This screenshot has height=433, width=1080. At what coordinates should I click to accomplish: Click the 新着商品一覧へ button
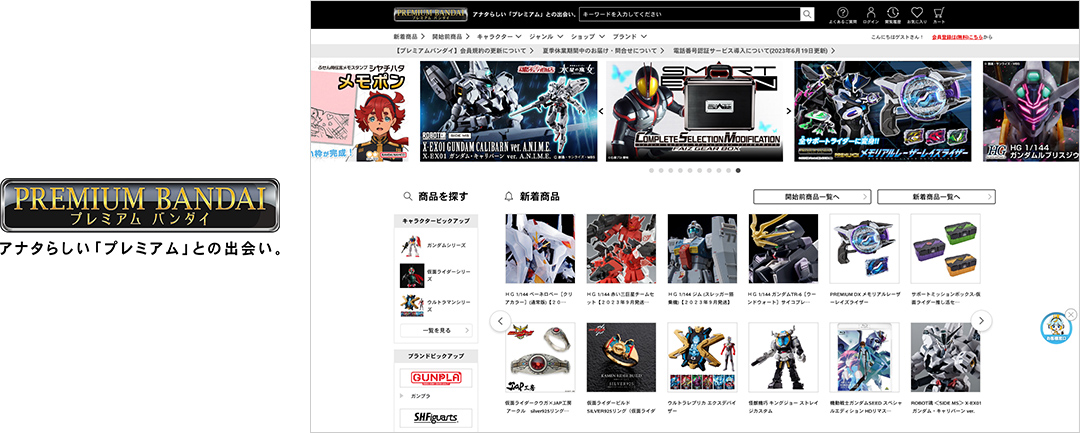[x=936, y=197]
